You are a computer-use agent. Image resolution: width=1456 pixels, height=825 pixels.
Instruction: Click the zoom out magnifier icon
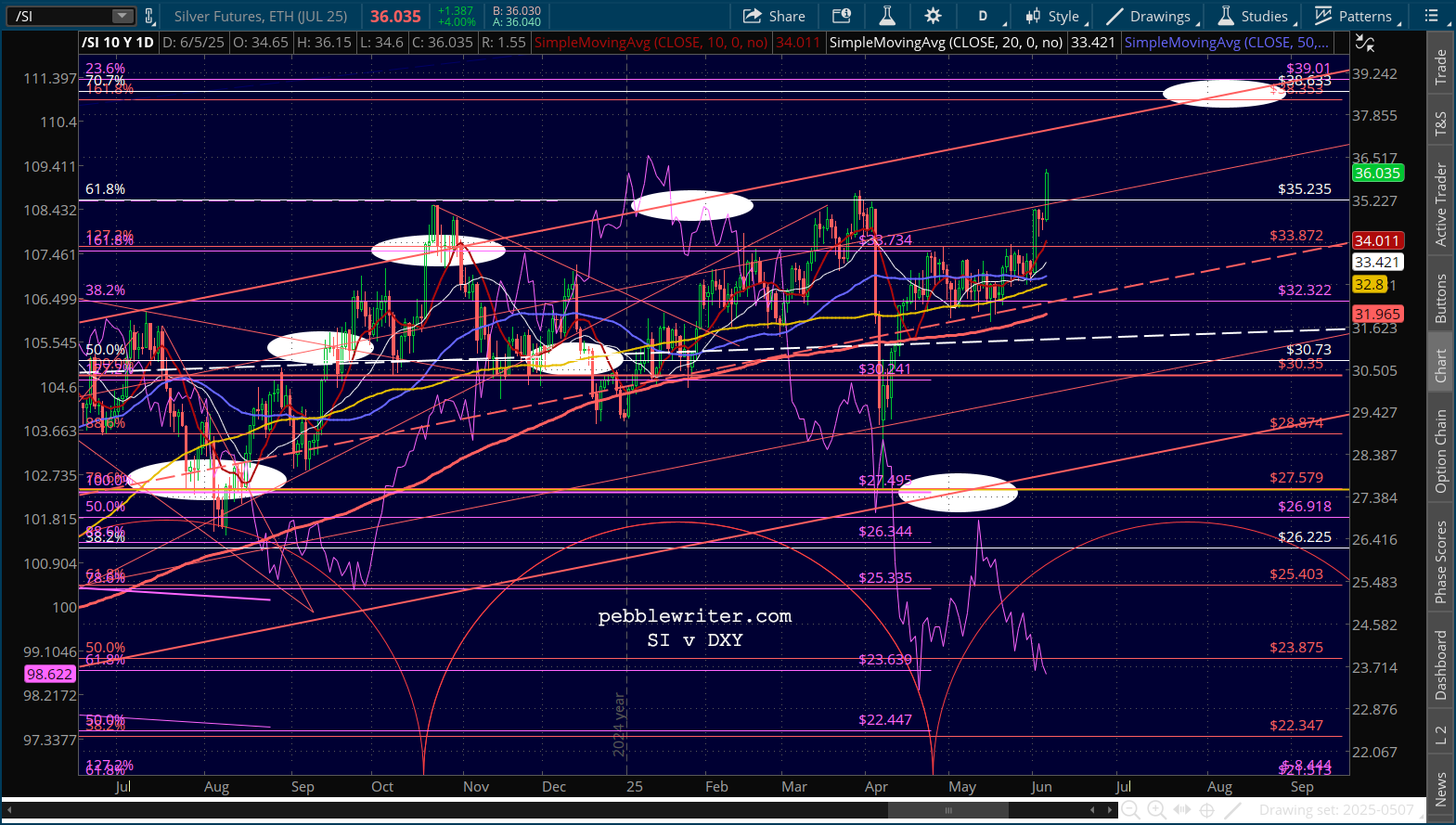(1131, 810)
